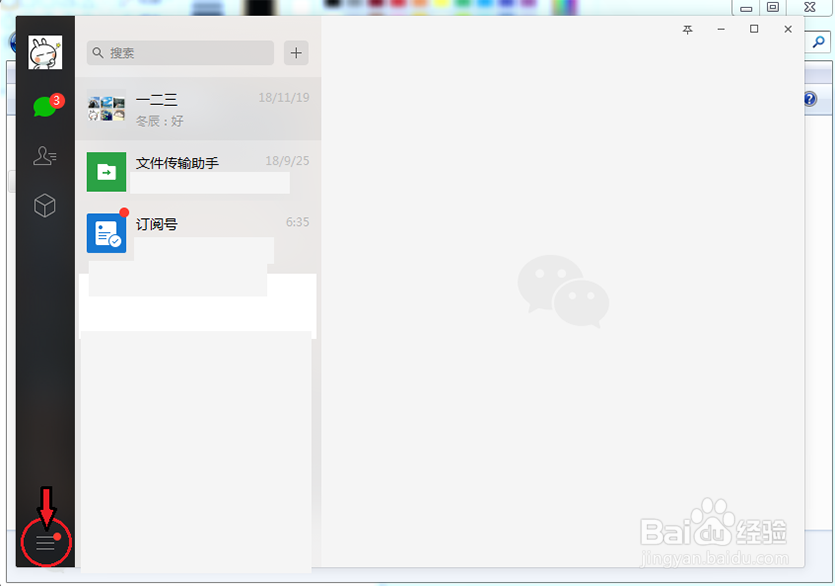The height and width of the screenshot is (587, 835).
Task: Open the Favorites cube icon
Action: pyautogui.click(x=45, y=205)
